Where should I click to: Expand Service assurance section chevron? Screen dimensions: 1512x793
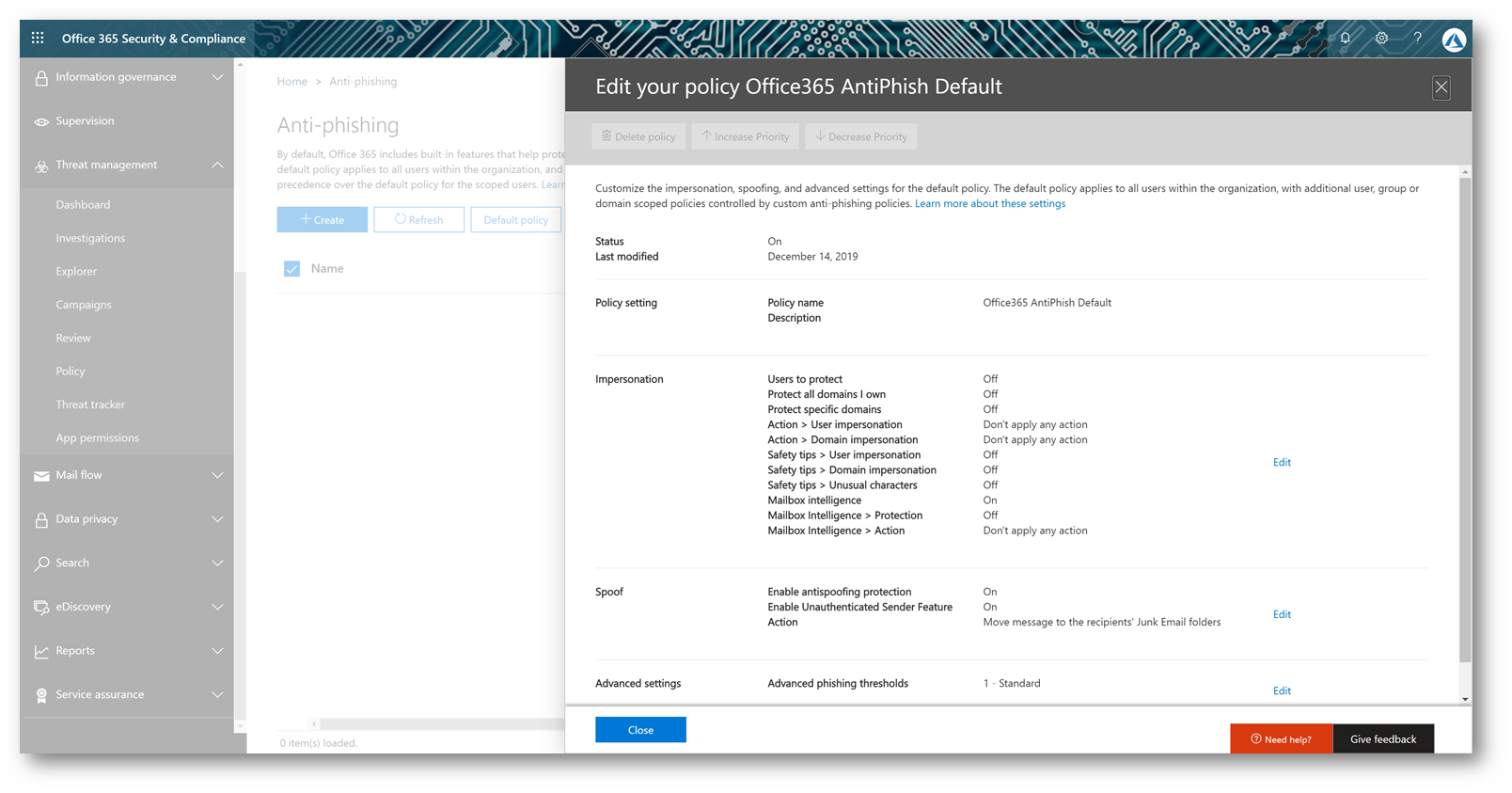pyautogui.click(x=217, y=694)
